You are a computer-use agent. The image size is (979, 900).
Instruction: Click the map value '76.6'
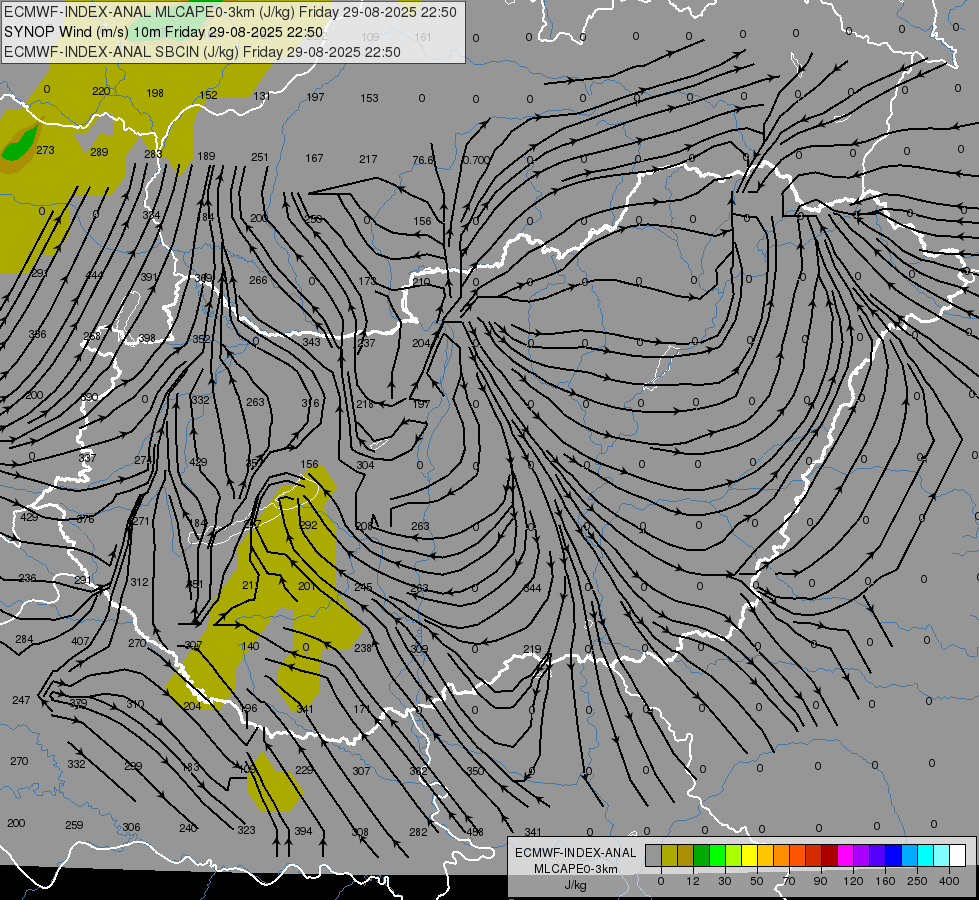coord(423,160)
